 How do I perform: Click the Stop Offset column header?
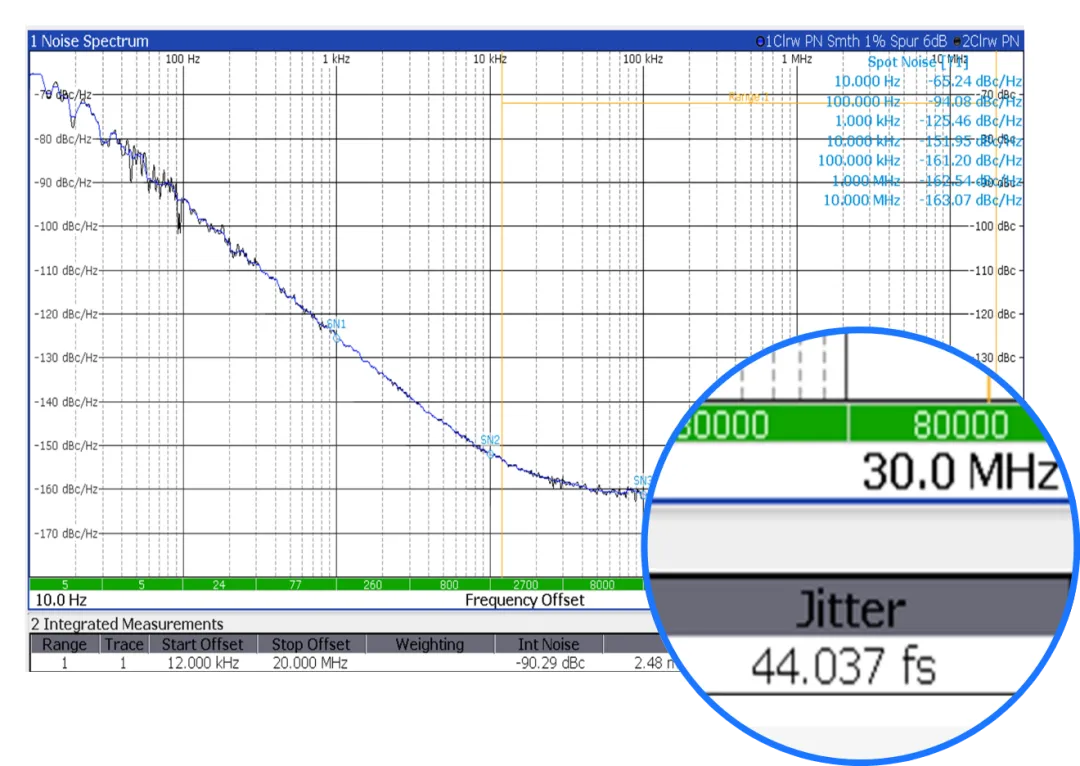click(311, 644)
